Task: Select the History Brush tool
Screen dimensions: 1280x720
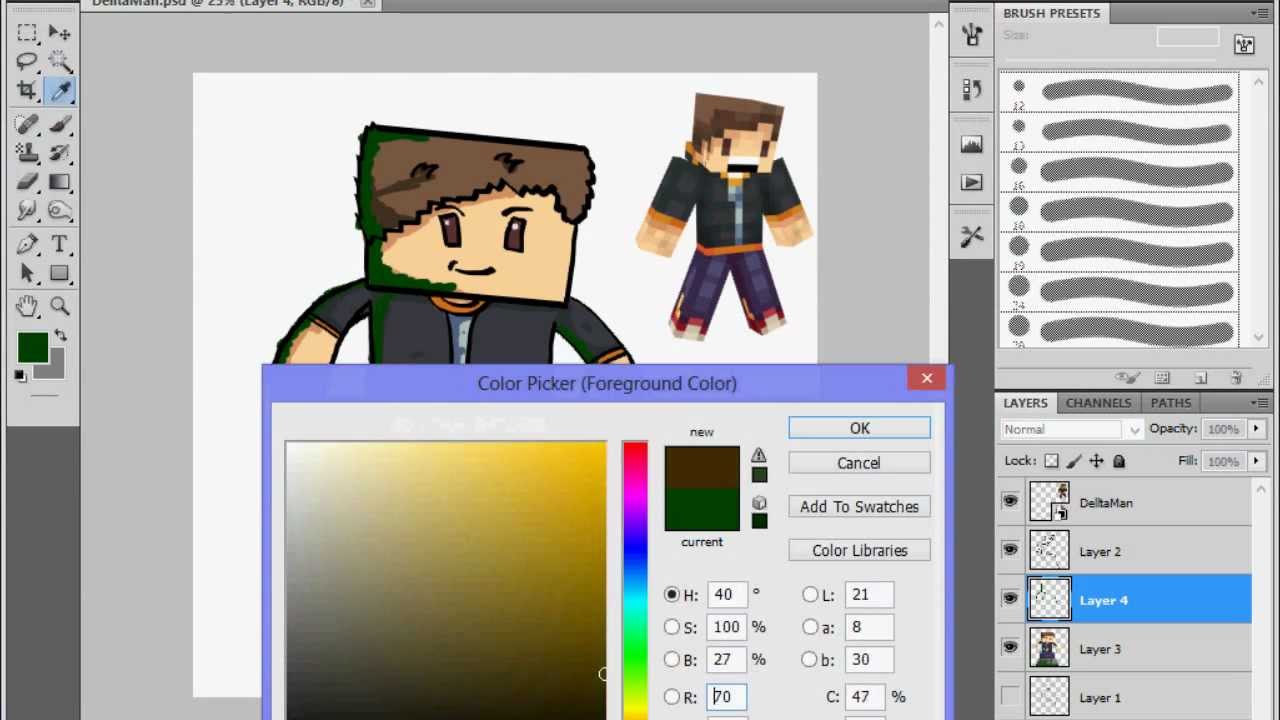Action: [59, 153]
